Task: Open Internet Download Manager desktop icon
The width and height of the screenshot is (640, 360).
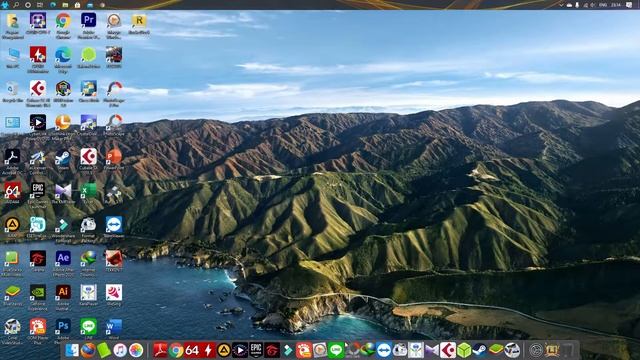Action: [x=89, y=258]
